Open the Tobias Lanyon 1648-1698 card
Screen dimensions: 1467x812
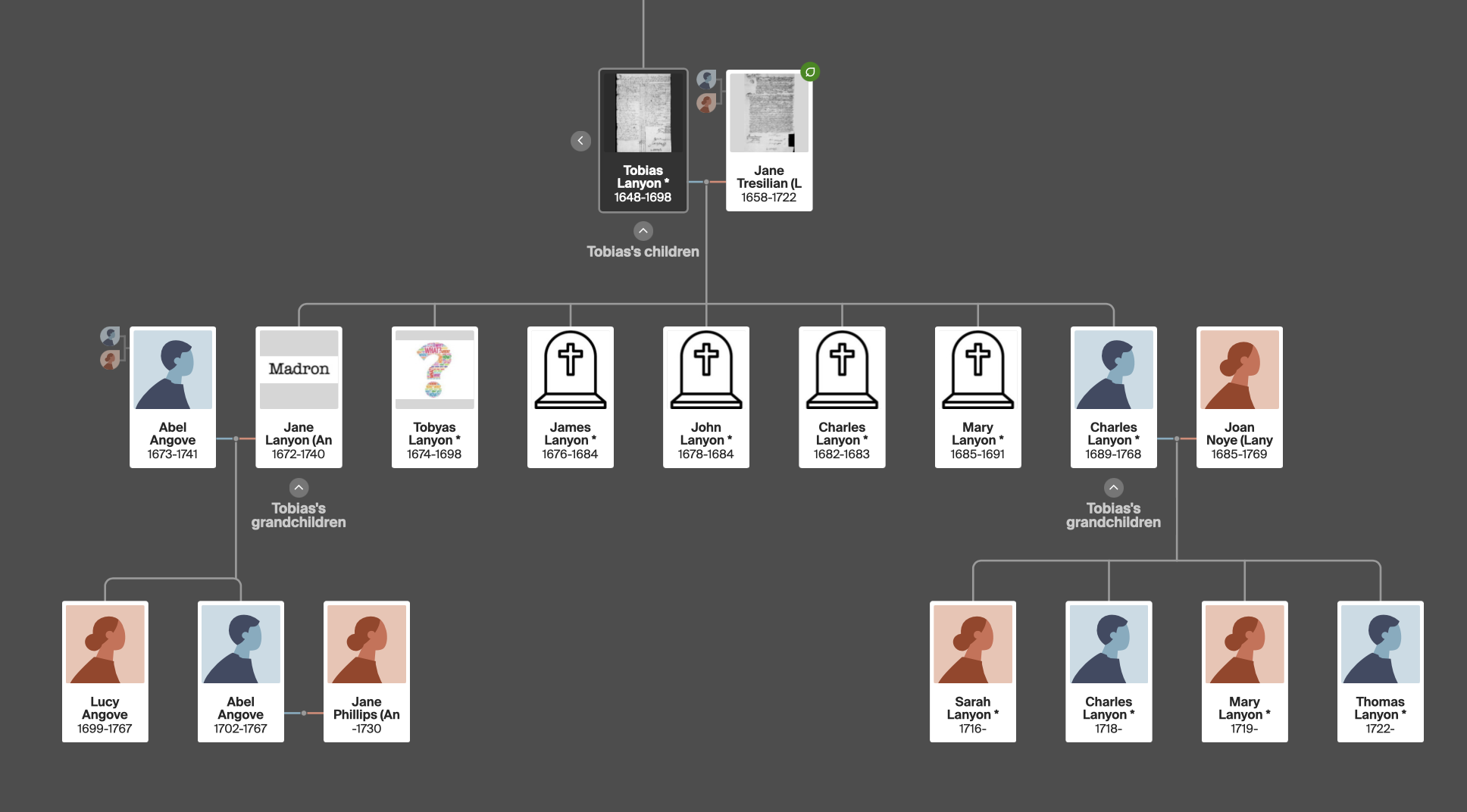point(643,141)
